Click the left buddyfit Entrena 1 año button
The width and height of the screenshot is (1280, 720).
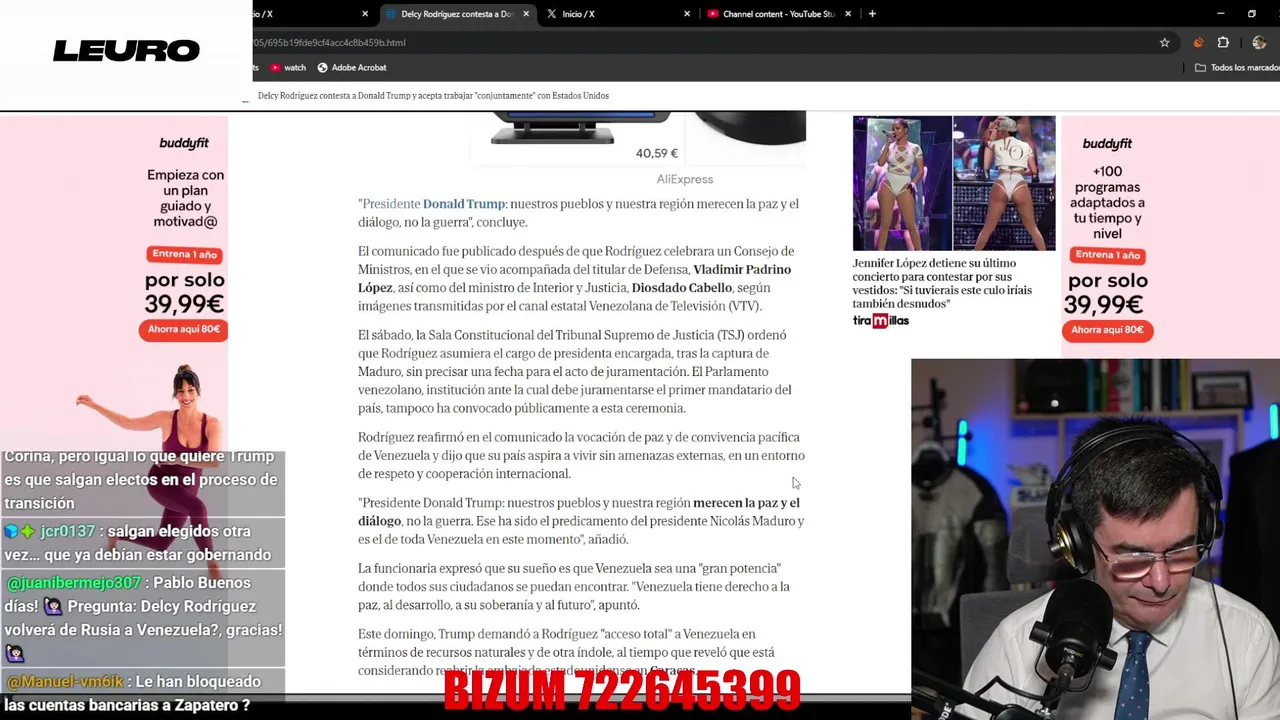(x=183, y=254)
